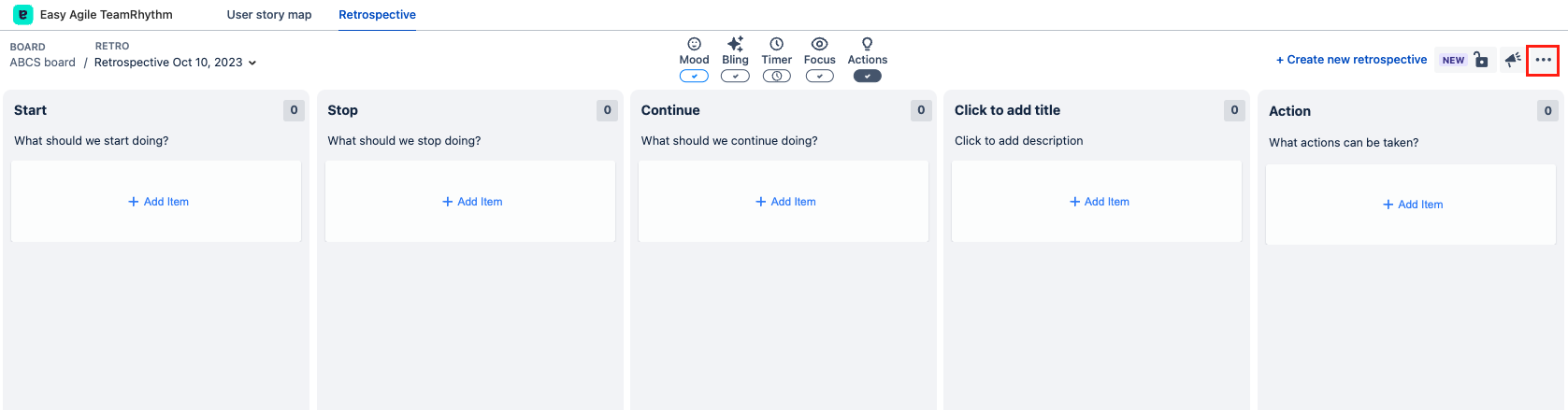Toggle the Mood pill switch

tap(694, 77)
